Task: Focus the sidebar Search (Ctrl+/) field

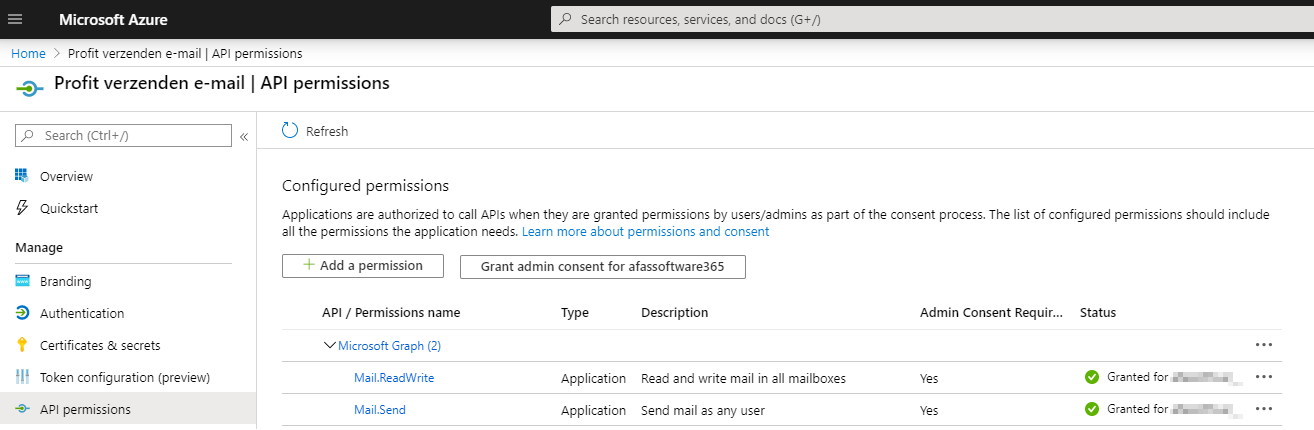Action: pos(124,136)
